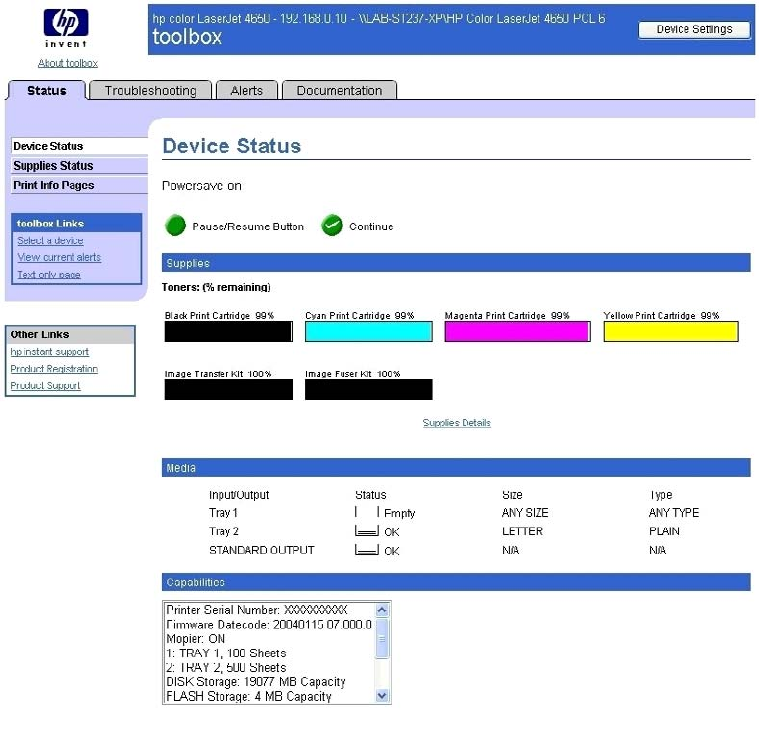Switch to the Troubleshooting tab
This screenshot has height=729, width=759.
pyautogui.click(x=151, y=91)
